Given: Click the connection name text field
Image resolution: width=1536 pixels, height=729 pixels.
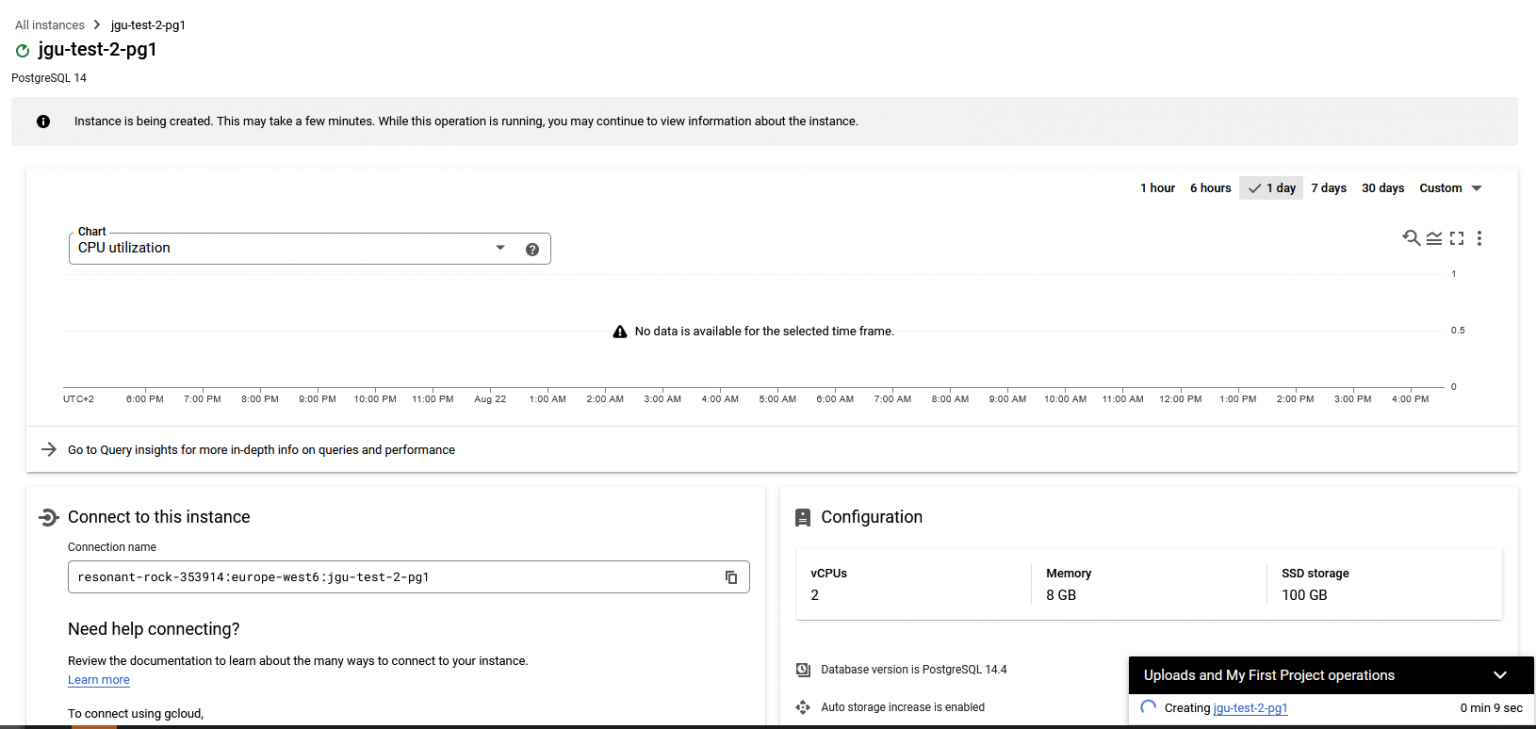Looking at the screenshot, I should [390, 577].
